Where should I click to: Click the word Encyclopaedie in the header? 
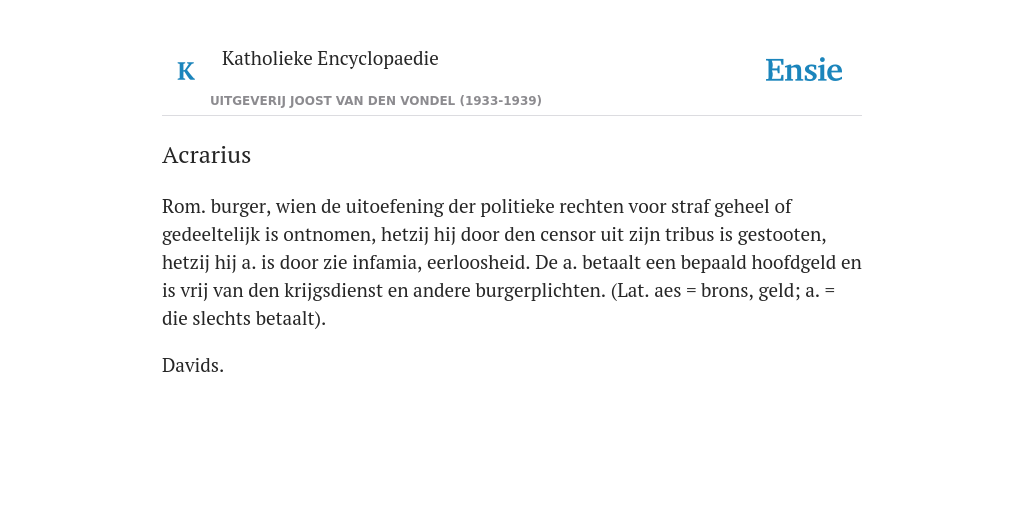tap(378, 58)
